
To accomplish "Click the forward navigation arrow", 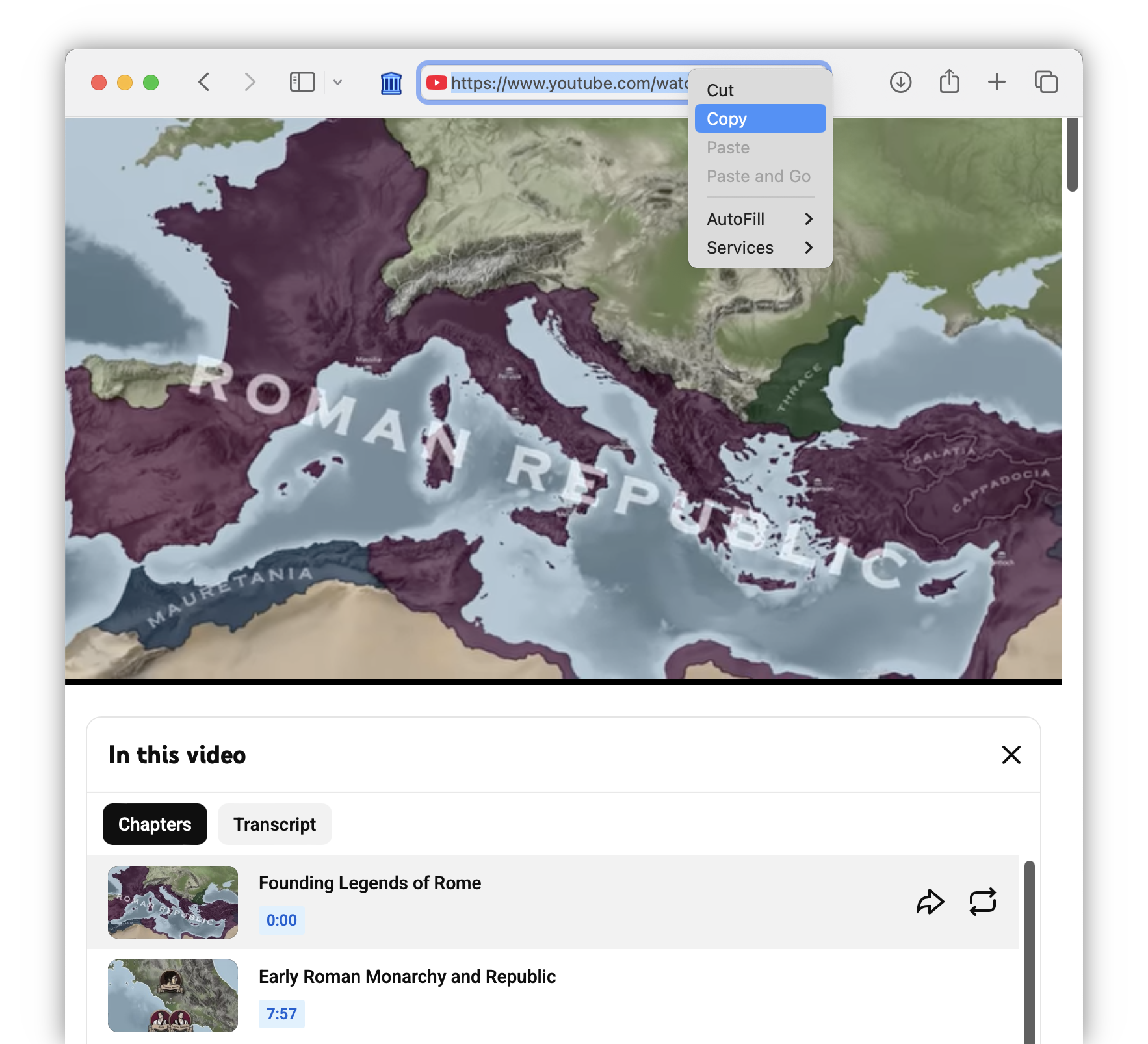I will (x=250, y=83).
